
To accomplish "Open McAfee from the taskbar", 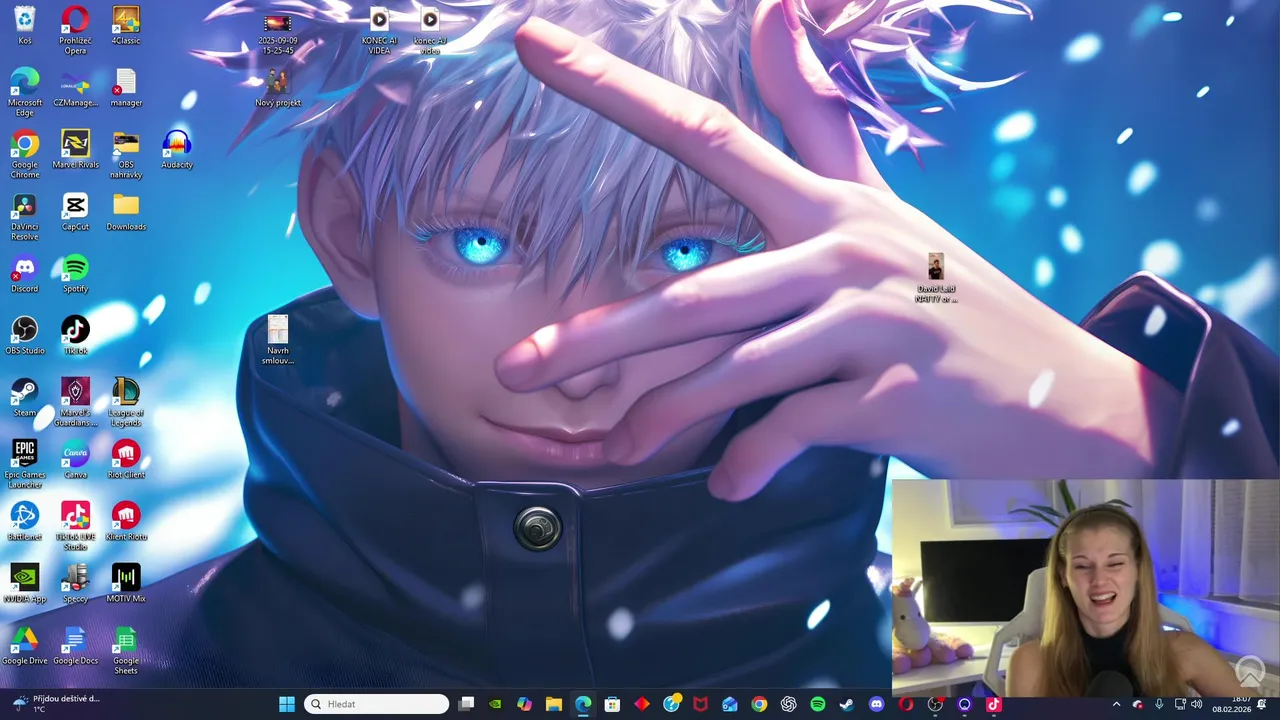I will click(700, 704).
